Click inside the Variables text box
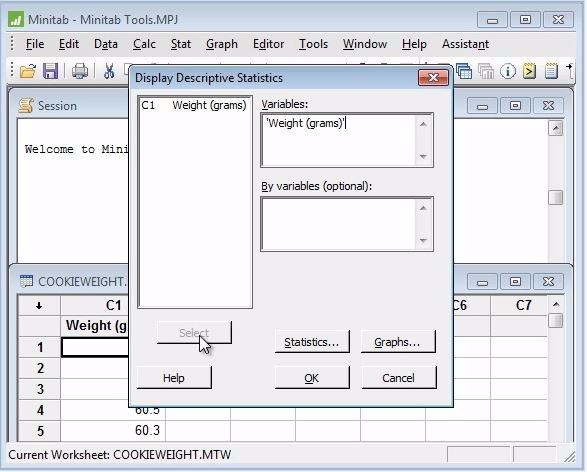 pos(338,140)
